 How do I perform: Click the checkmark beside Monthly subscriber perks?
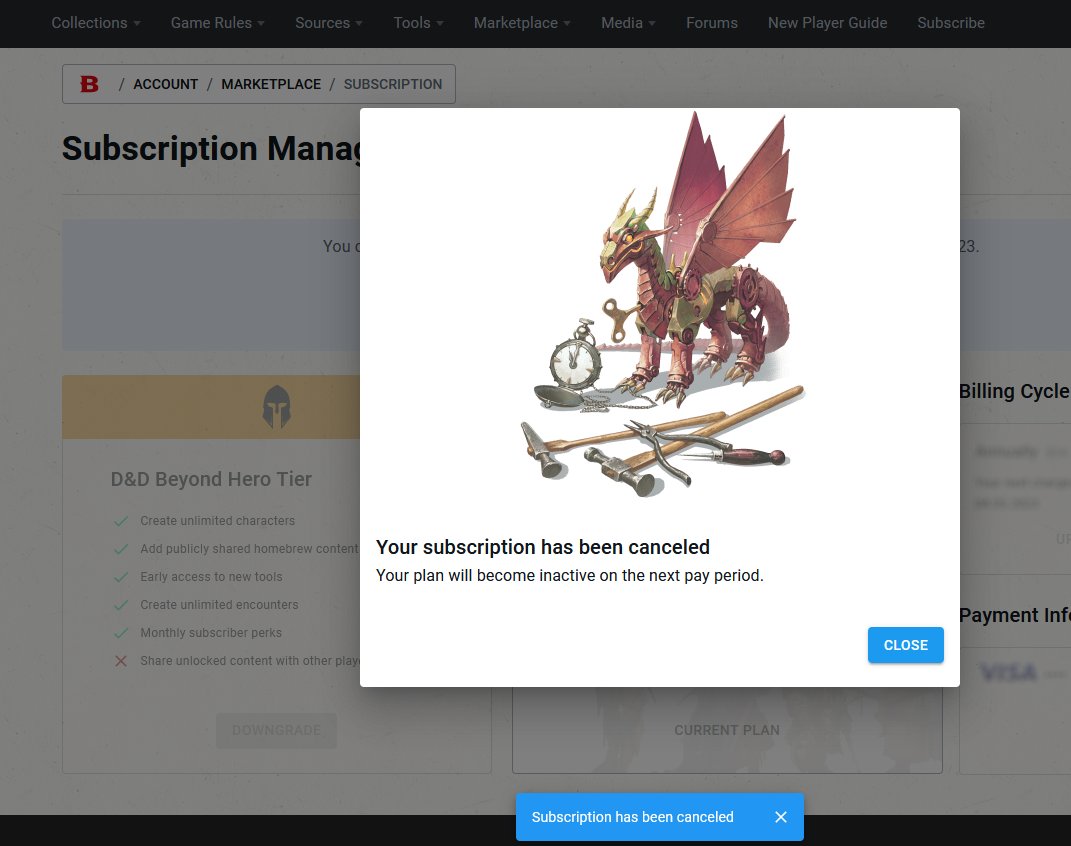click(121, 633)
